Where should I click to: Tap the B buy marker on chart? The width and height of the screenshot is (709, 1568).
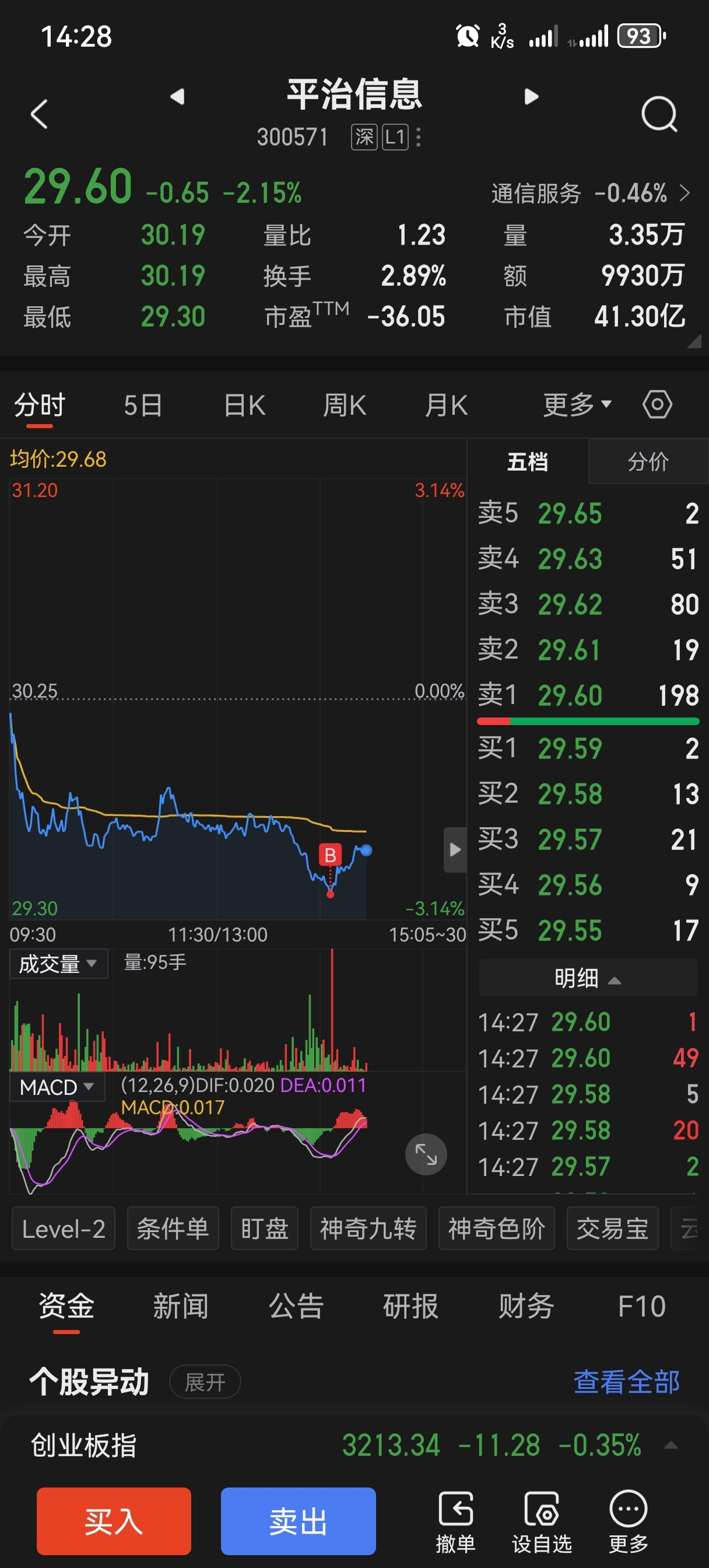pos(331,855)
